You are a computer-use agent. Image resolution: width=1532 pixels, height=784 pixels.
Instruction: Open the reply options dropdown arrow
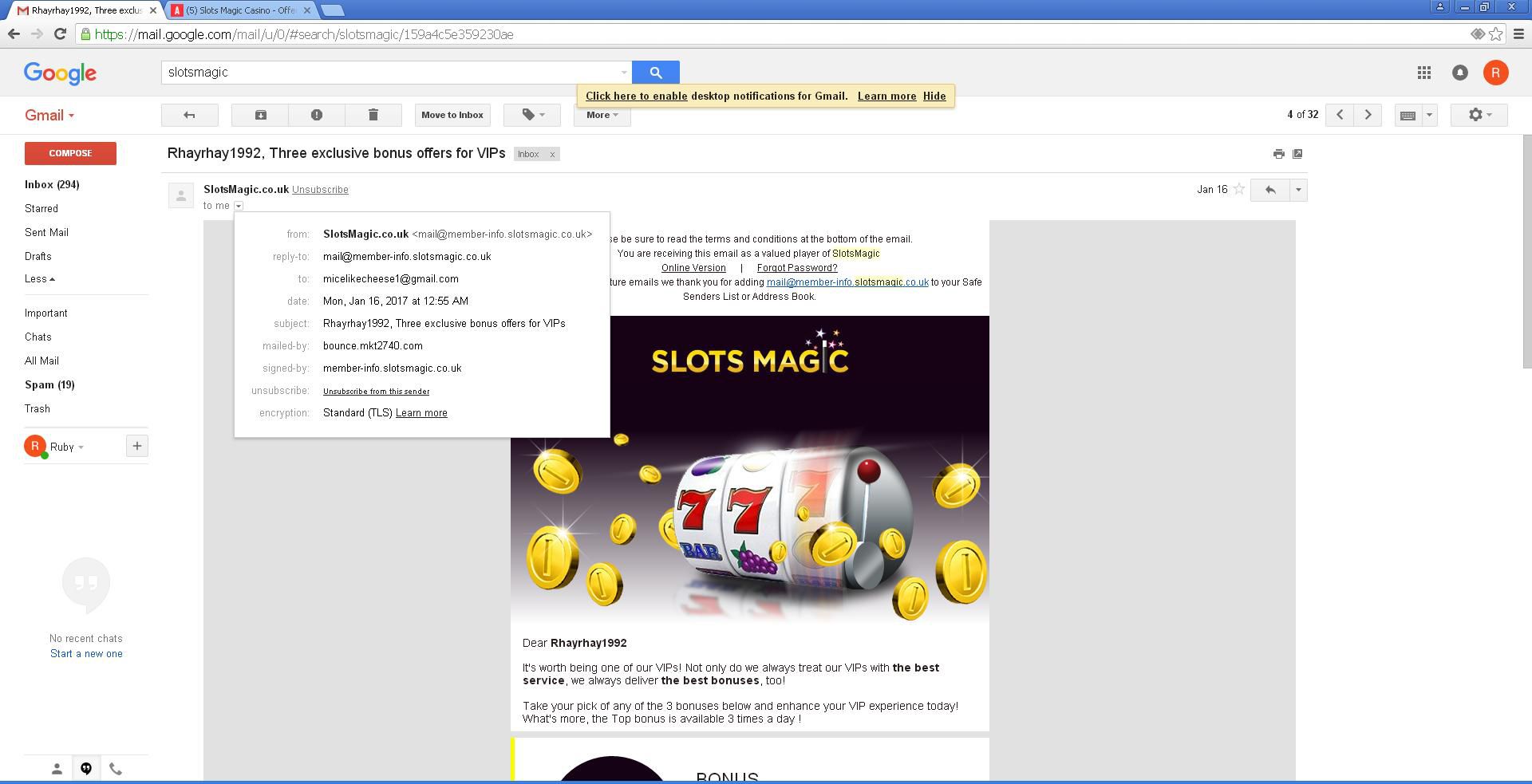click(1298, 190)
